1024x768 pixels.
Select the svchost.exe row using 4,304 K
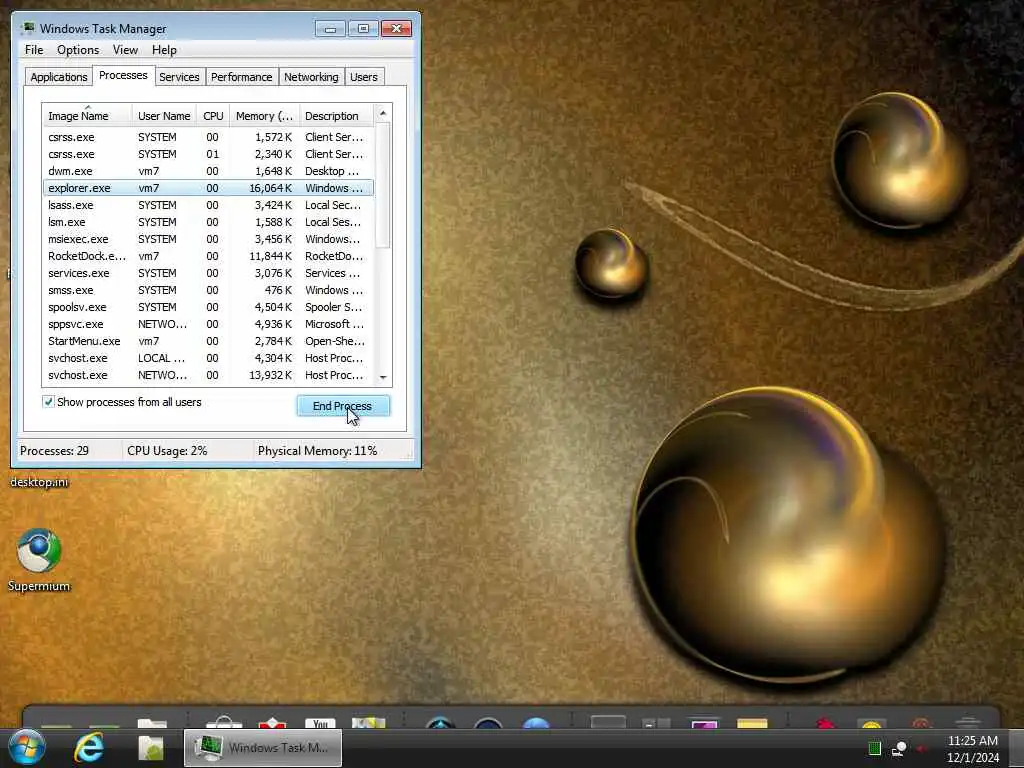[x=208, y=358]
